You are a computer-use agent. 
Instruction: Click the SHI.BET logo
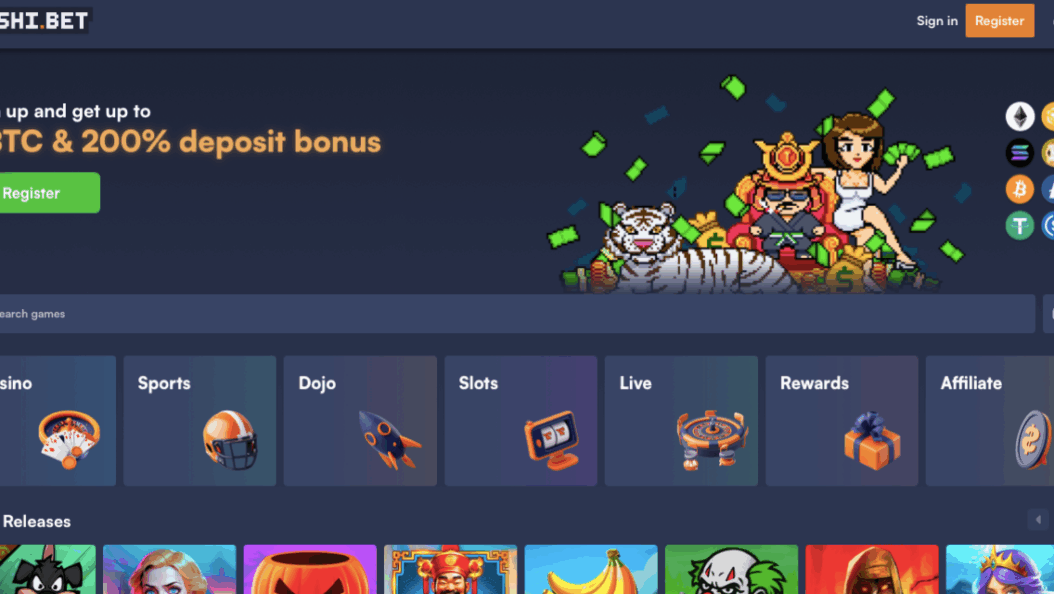(44, 21)
